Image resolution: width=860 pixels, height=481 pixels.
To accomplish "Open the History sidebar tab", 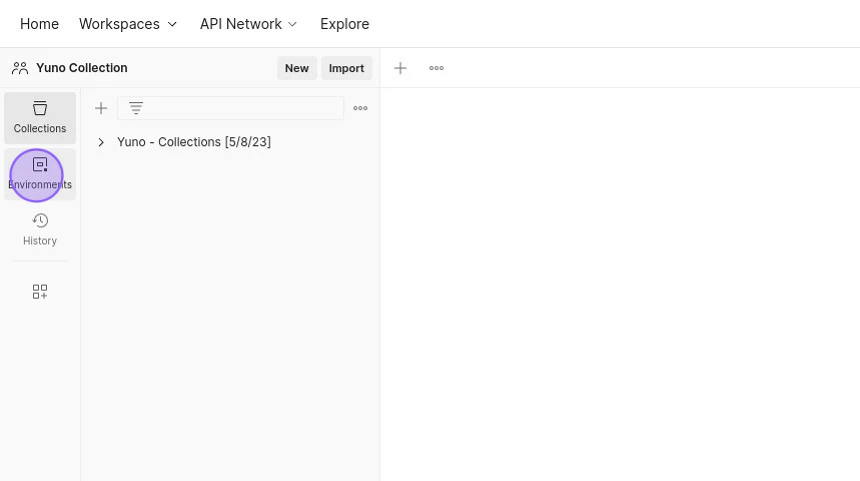I will click(39, 230).
